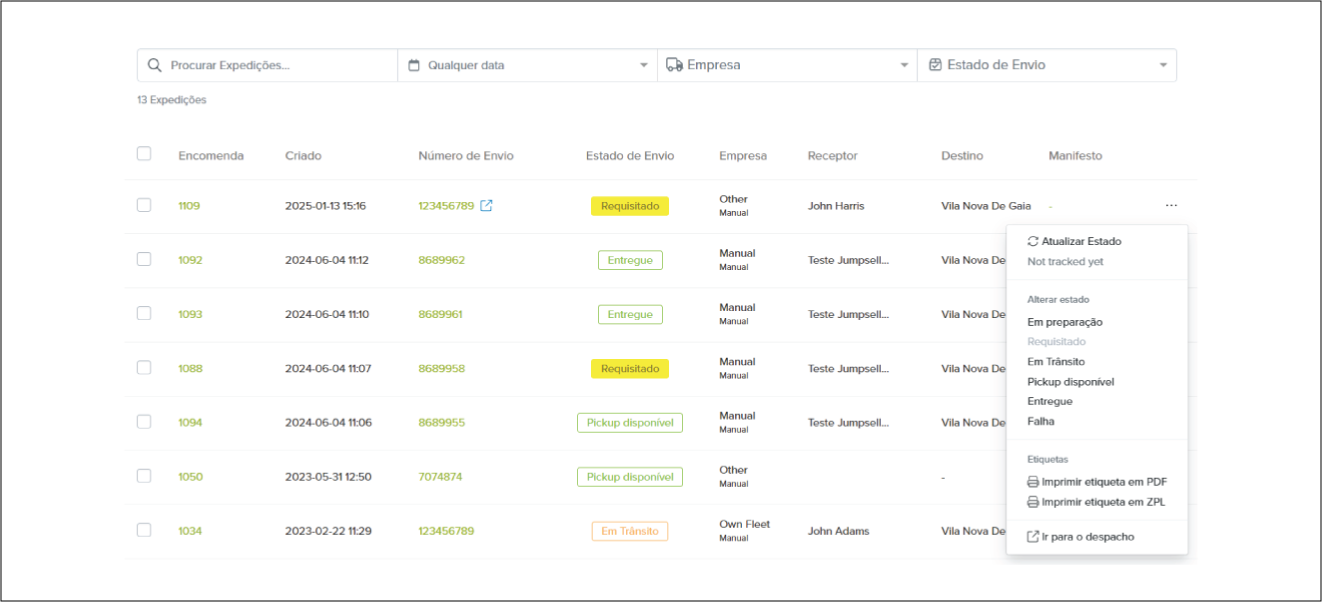Open the three-dot menu for order 1109
The height and width of the screenshot is (602, 1322).
click(x=1171, y=206)
